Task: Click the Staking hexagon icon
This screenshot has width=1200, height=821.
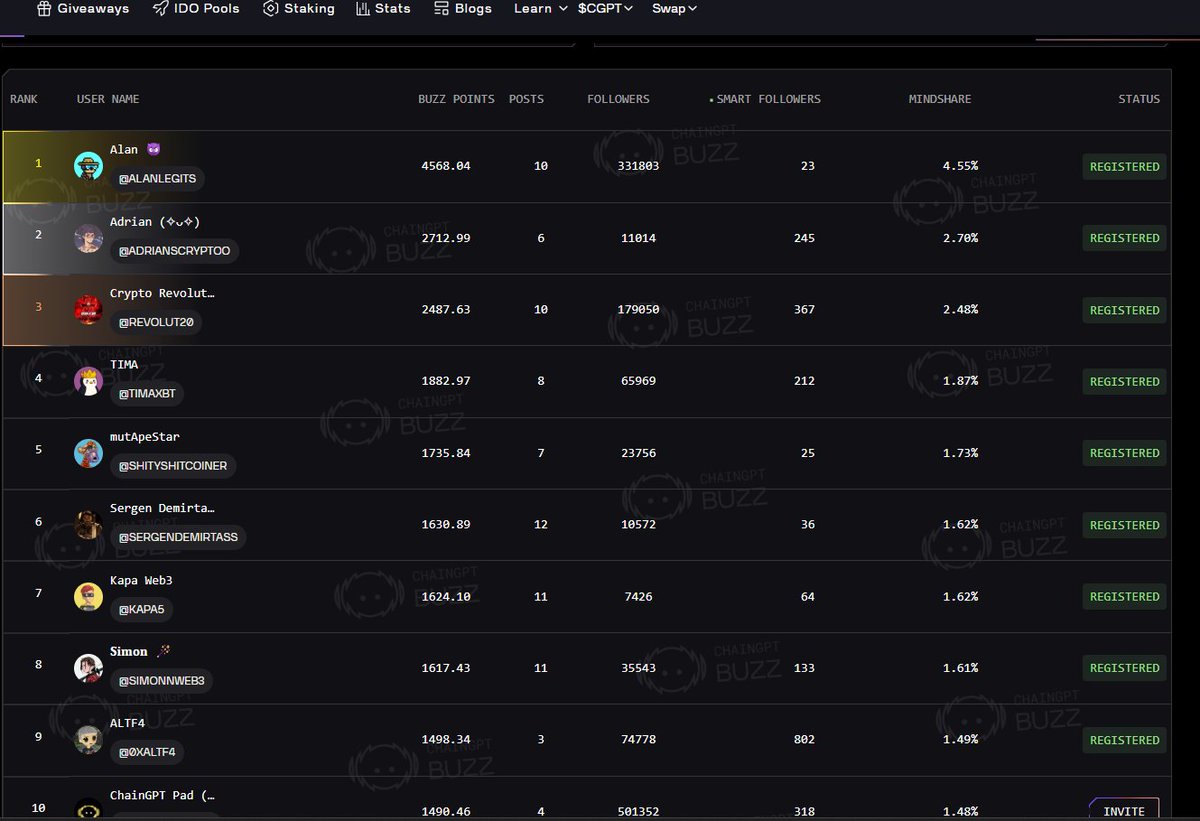Action: (x=271, y=8)
